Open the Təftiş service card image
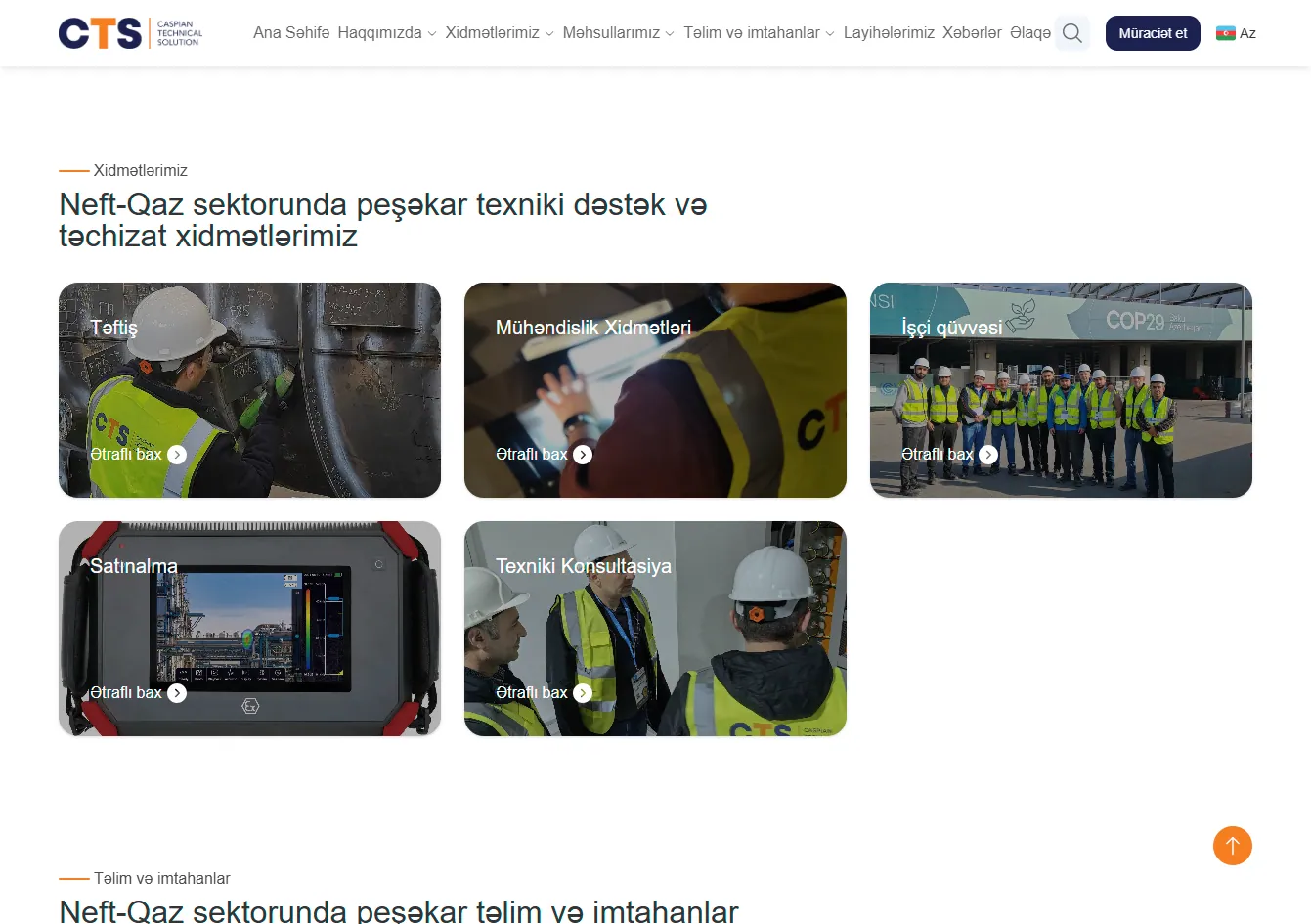This screenshot has width=1311, height=924. 249,390
